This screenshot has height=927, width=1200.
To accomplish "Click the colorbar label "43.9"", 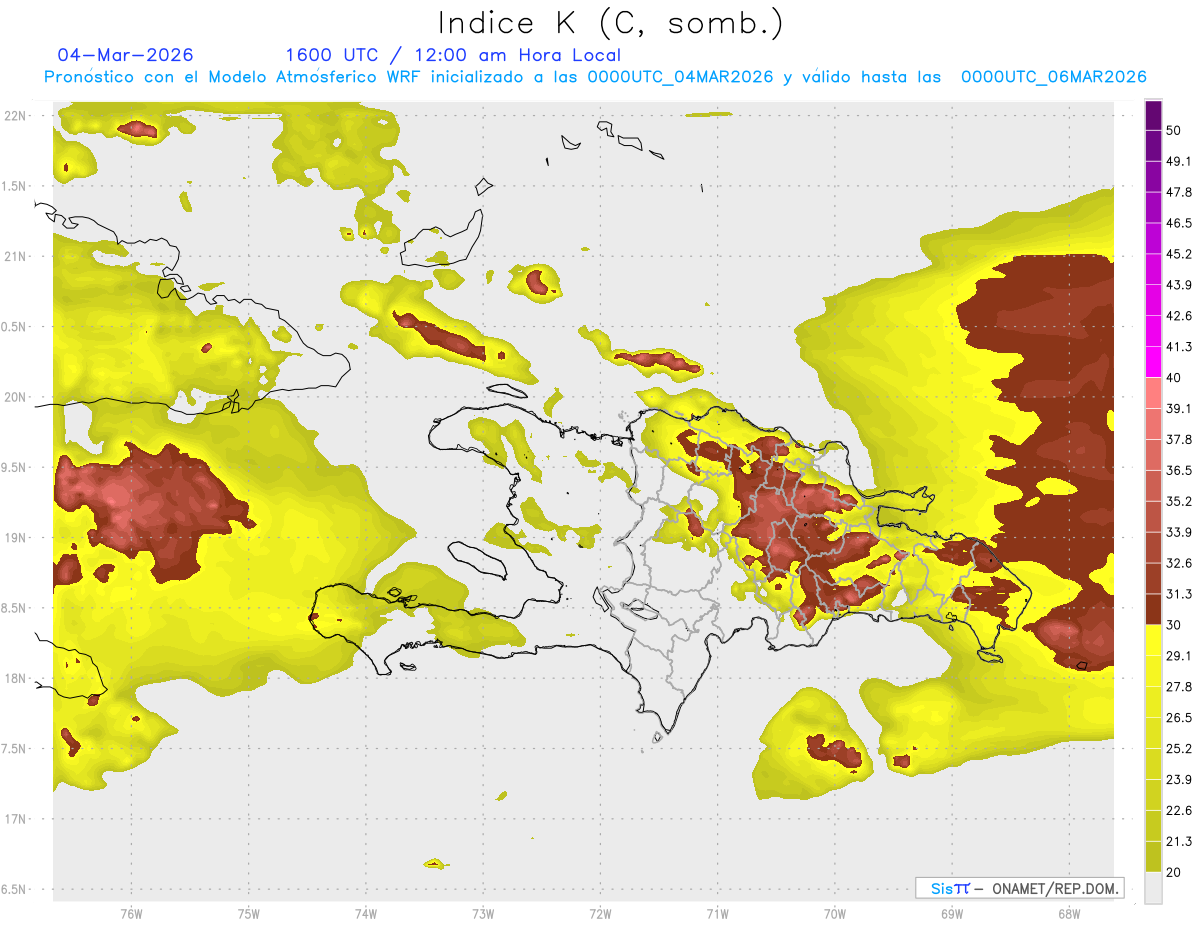I will click(x=1179, y=285).
